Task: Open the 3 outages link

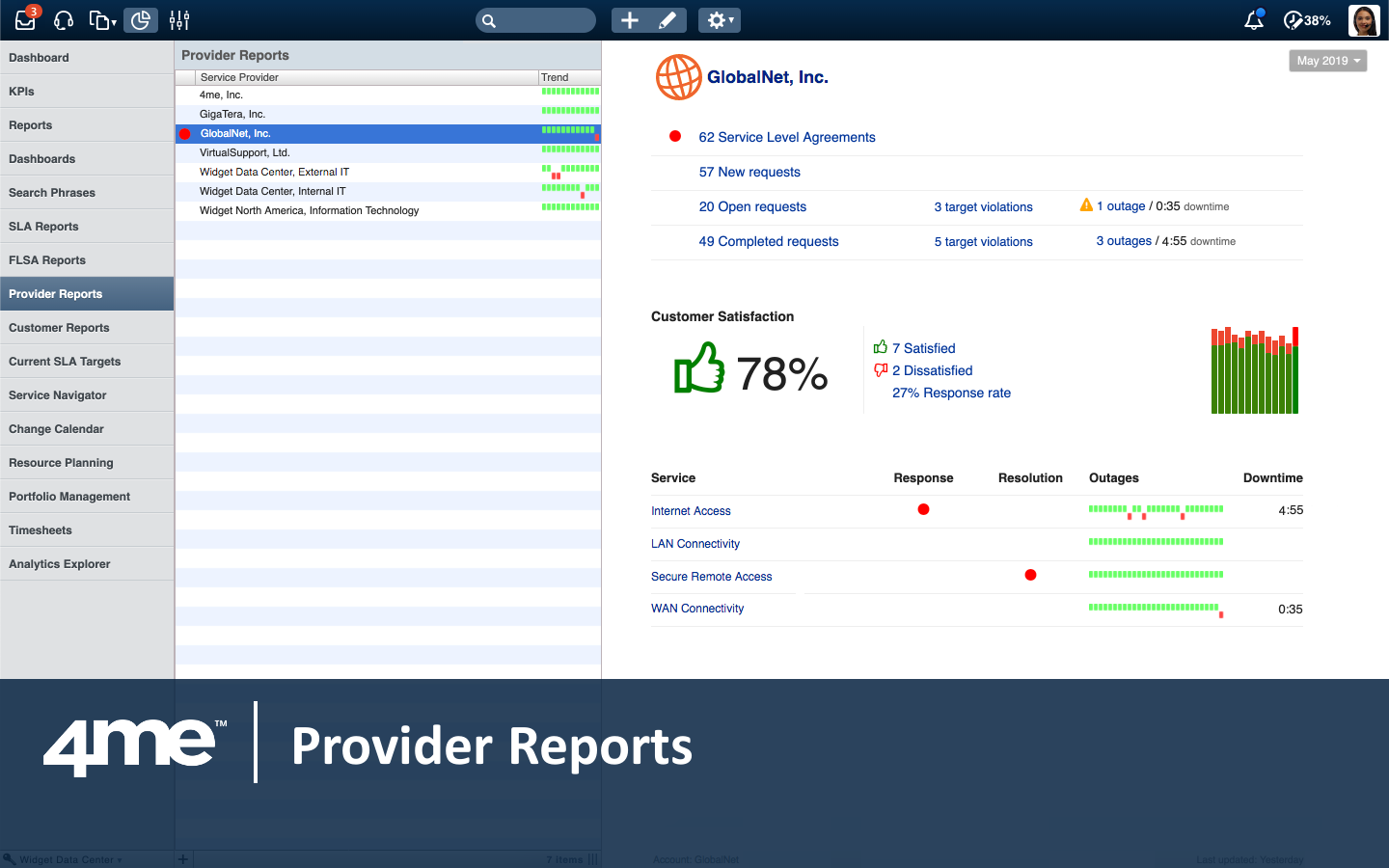Action: pos(1124,241)
